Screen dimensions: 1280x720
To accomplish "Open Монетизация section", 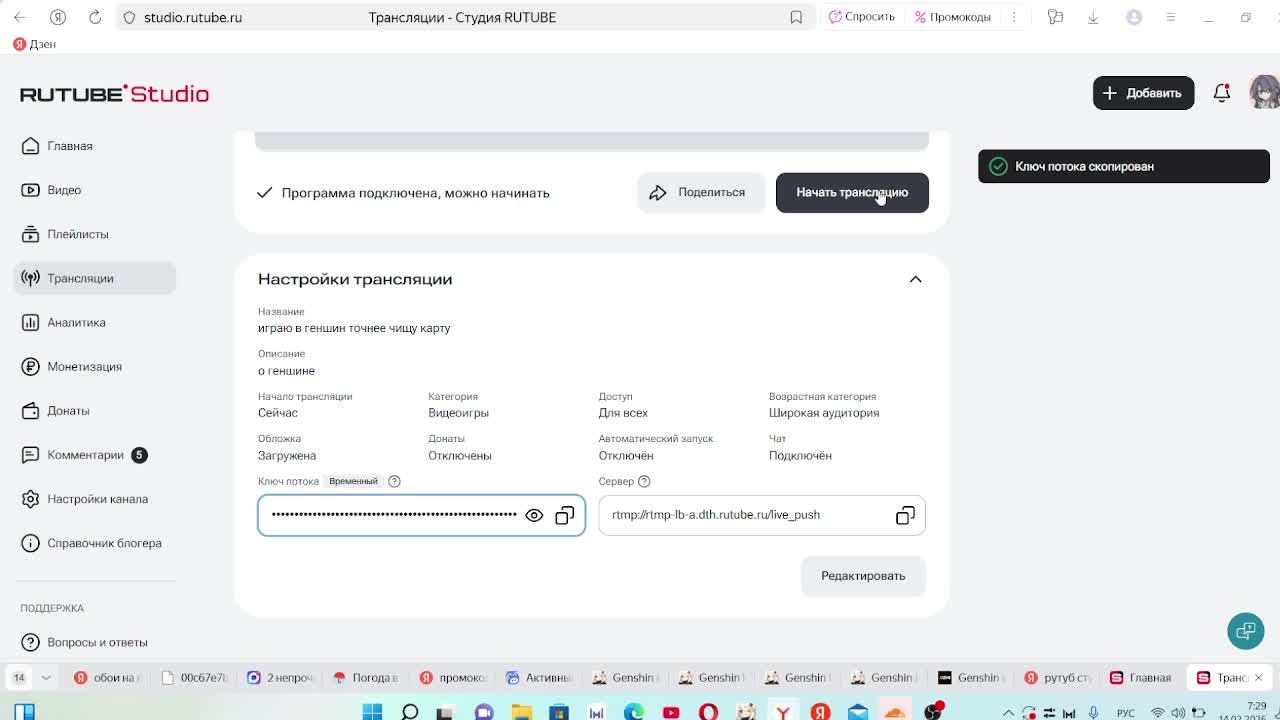I will click(x=95, y=366).
